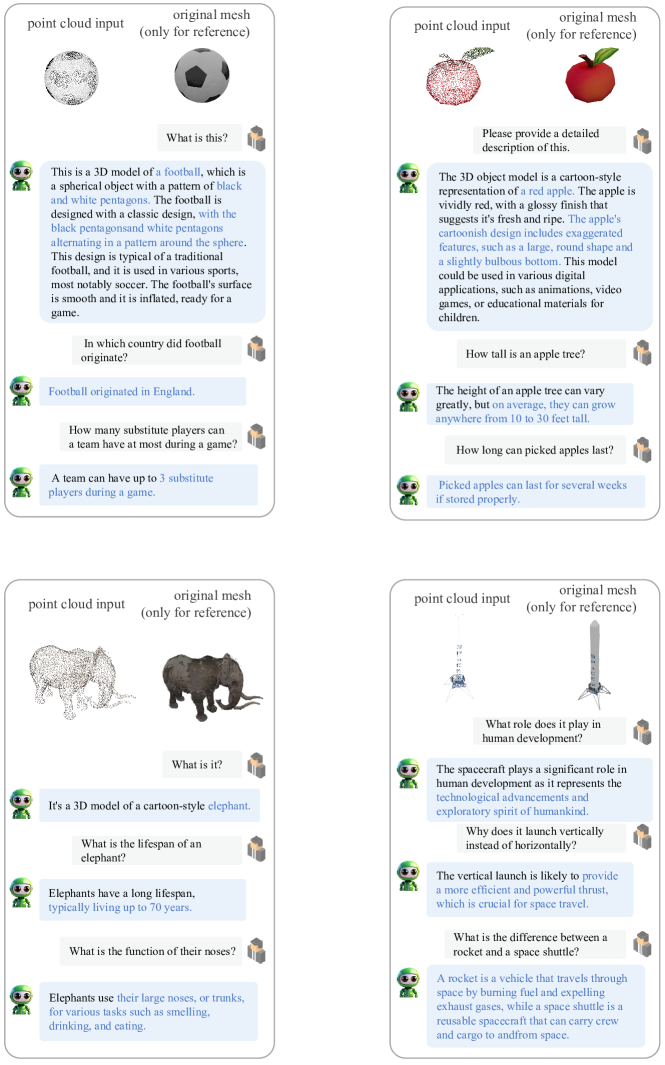Select the user icon beside "How long can picked apples last?"
665x1065 pixels.
641,449
